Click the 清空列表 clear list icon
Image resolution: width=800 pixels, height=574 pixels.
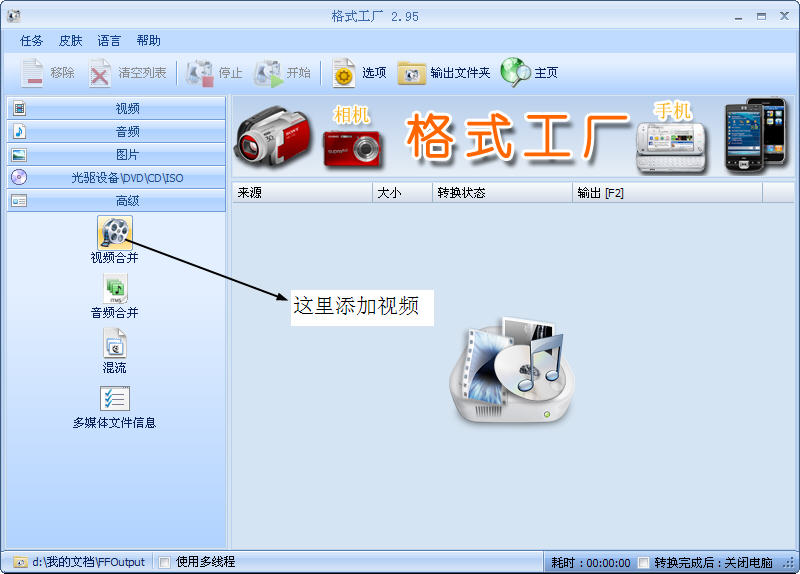click(99, 73)
